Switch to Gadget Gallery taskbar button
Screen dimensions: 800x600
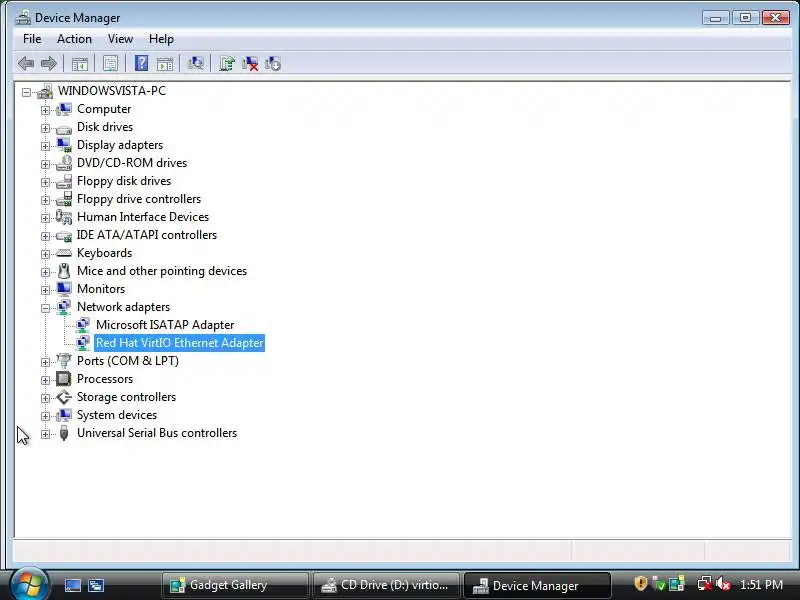click(235, 585)
